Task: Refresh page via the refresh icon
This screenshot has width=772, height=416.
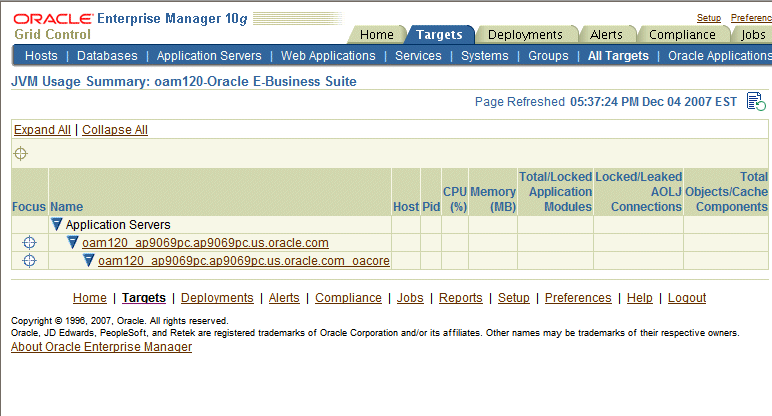Action: click(x=756, y=101)
